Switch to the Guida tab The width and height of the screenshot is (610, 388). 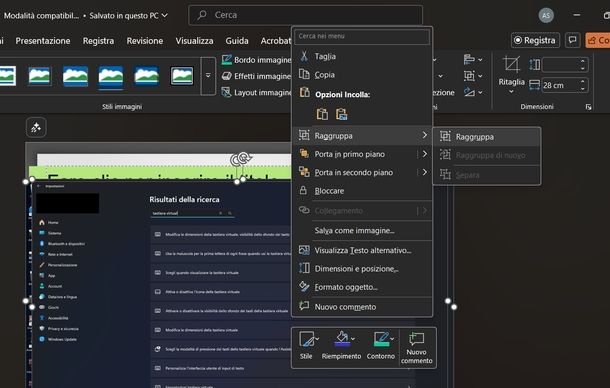(237, 41)
